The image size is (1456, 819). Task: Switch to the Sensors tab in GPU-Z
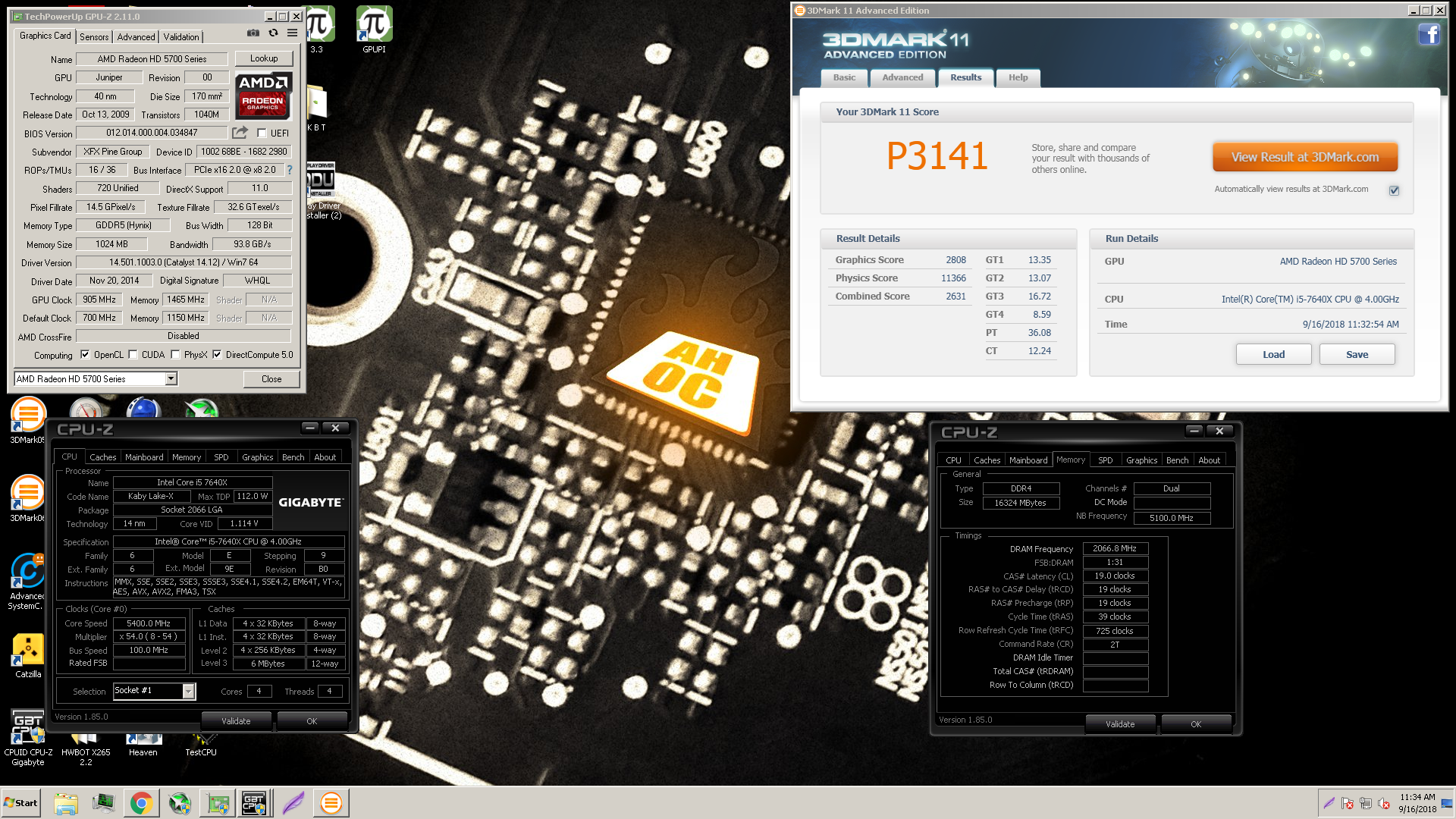pyautogui.click(x=94, y=36)
